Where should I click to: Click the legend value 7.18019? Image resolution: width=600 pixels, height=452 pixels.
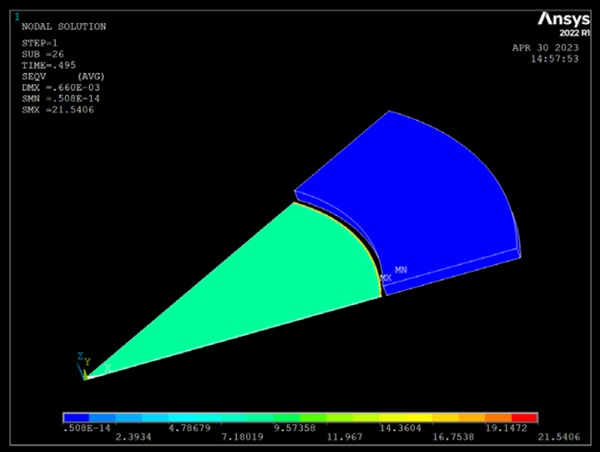coord(242,437)
